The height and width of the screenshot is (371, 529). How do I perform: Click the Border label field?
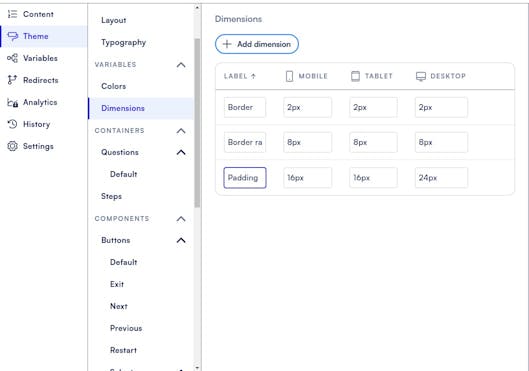[245, 107]
